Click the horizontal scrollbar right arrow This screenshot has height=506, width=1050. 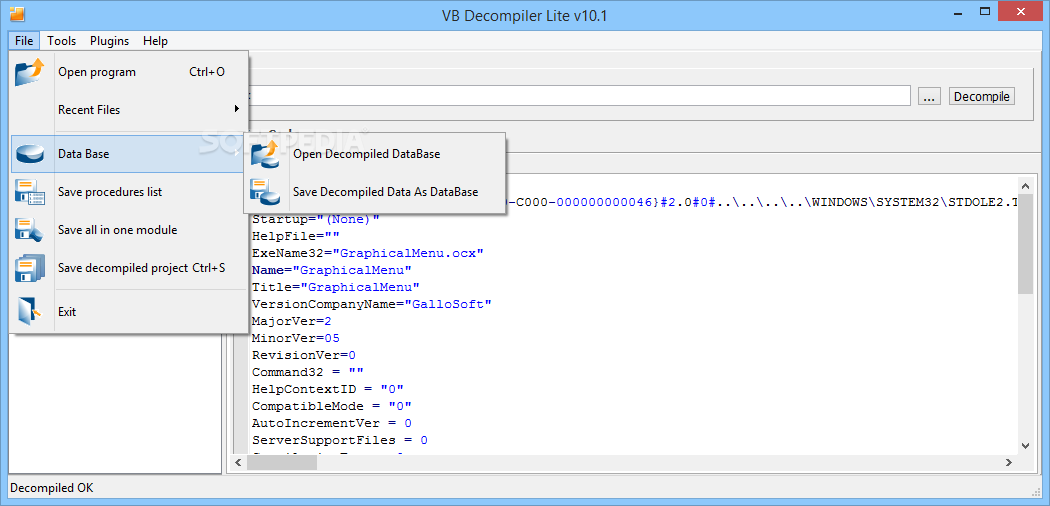(1010, 462)
